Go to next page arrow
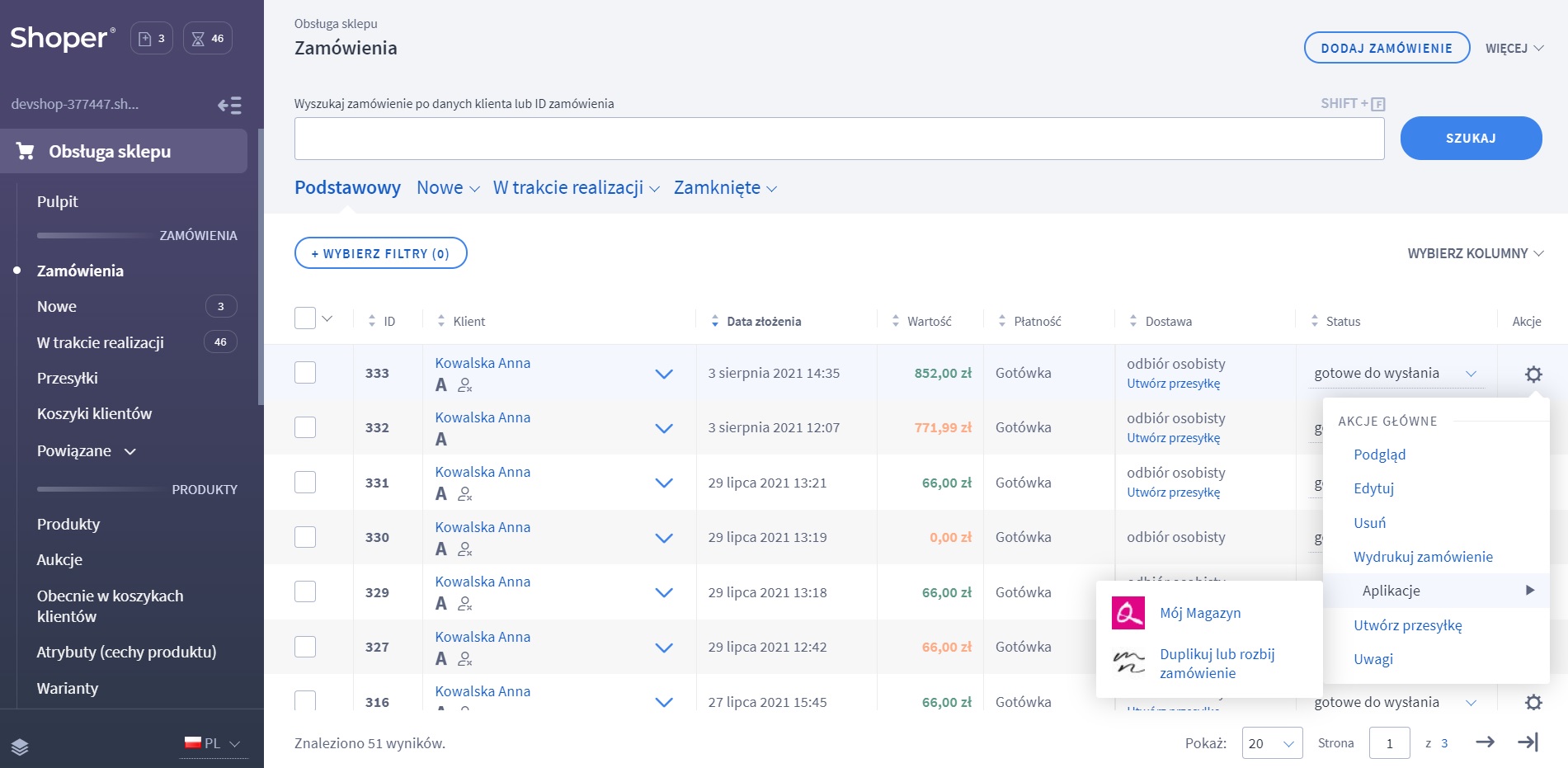 pyautogui.click(x=1485, y=742)
